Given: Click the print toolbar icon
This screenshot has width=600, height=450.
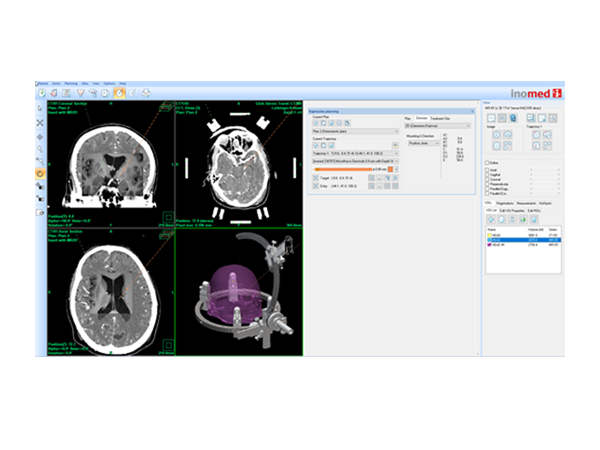Looking at the screenshot, I should point(146,93).
